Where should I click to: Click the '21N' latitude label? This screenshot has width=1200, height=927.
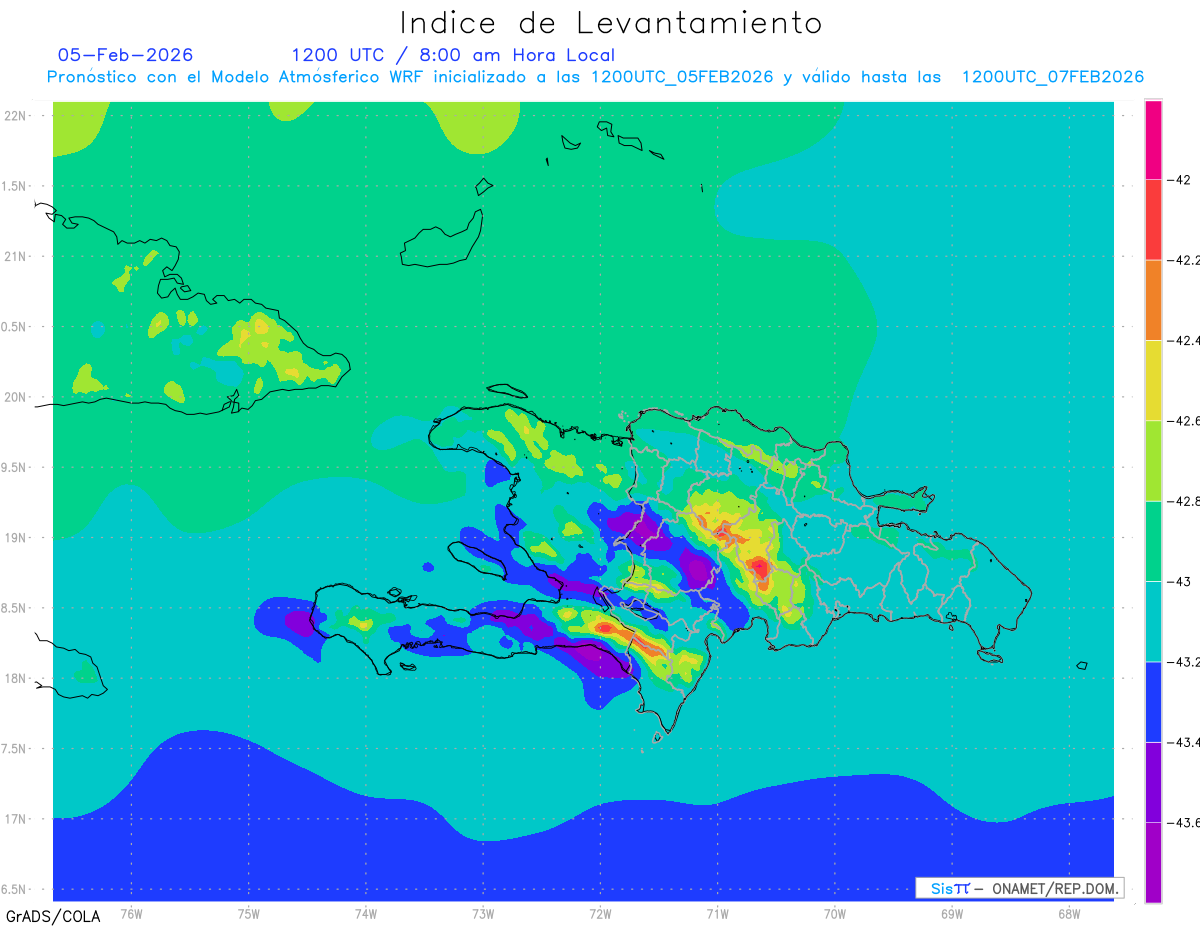pos(15,256)
